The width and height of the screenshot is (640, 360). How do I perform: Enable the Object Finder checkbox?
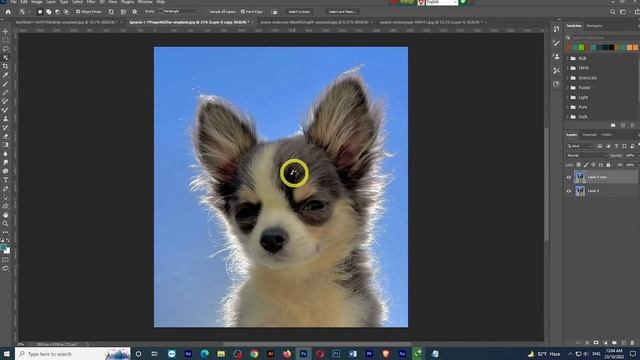(78, 12)
